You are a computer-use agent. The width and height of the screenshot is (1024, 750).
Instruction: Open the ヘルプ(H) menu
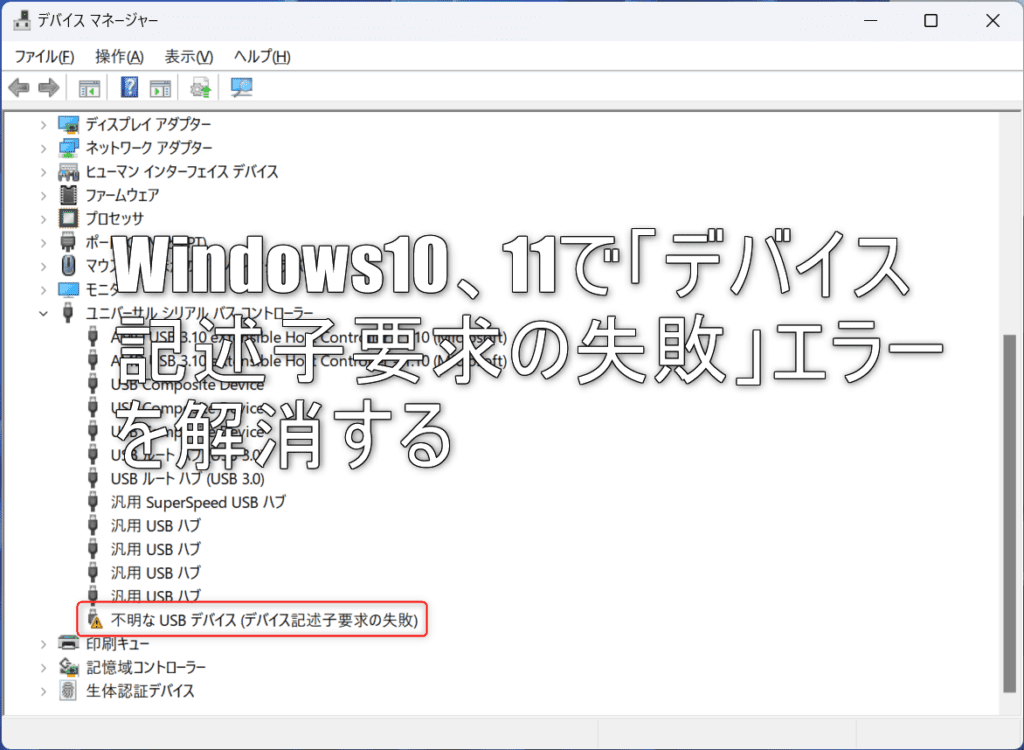[x=262, y=57]
